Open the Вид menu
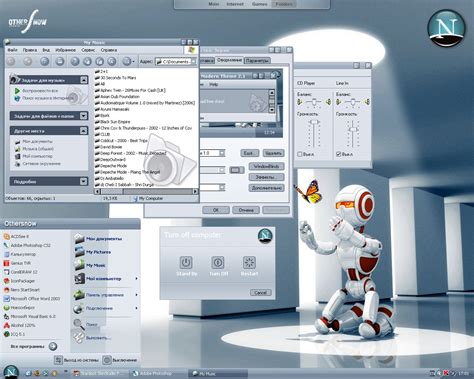 tap(46, 50)
